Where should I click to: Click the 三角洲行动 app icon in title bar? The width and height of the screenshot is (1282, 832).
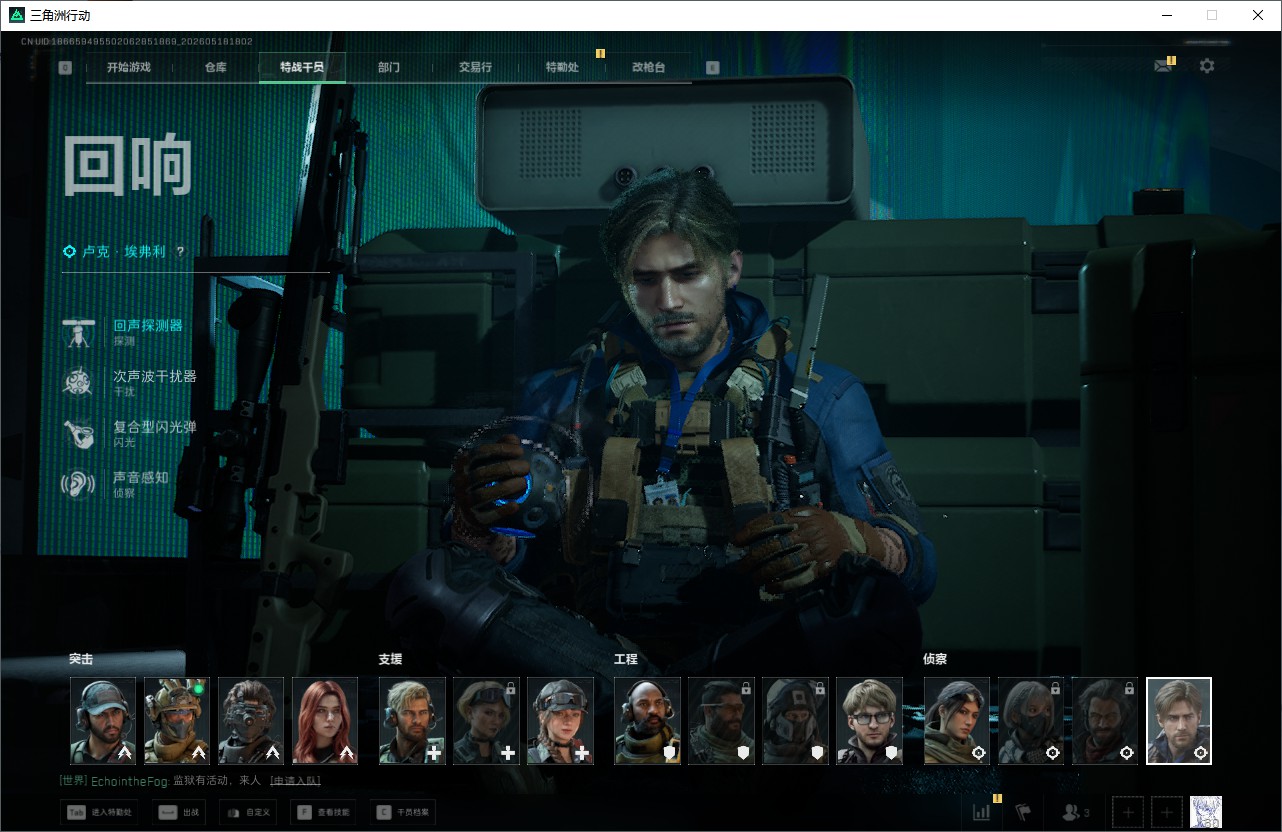pyautogui.click(x=17, y=15)
